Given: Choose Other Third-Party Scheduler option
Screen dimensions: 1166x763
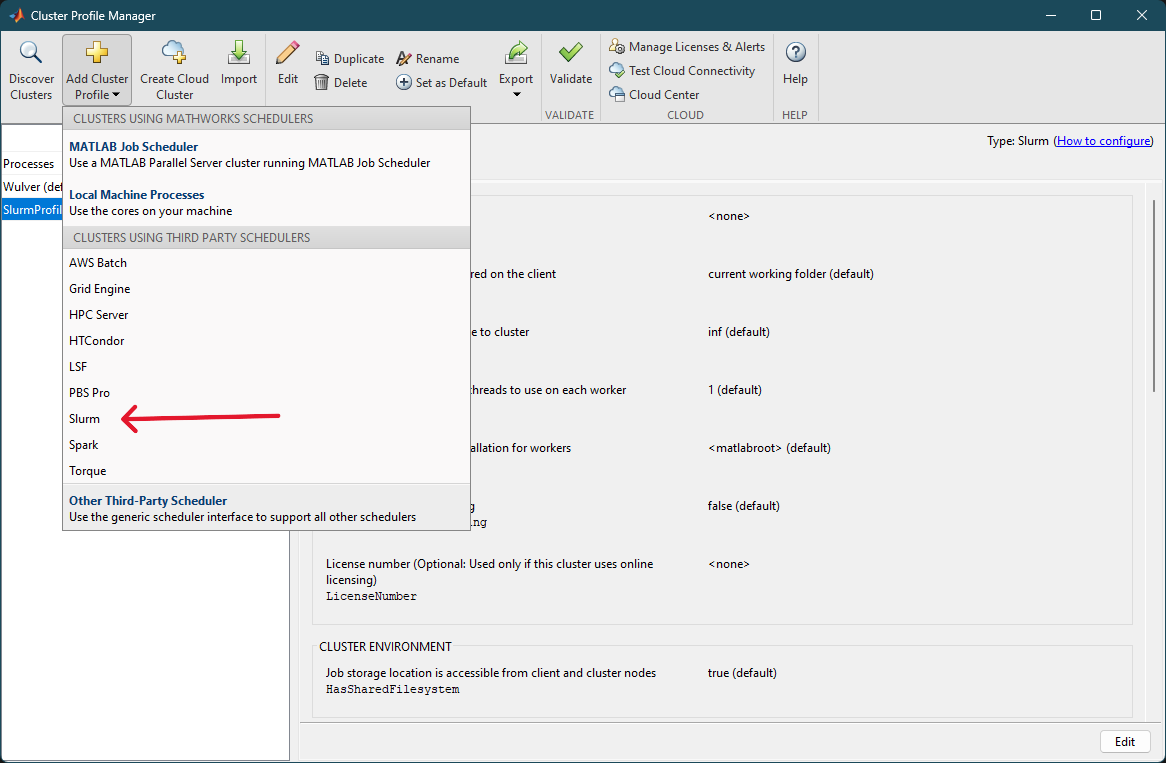Looking at the screenshot, I should (x=266, y=509).
